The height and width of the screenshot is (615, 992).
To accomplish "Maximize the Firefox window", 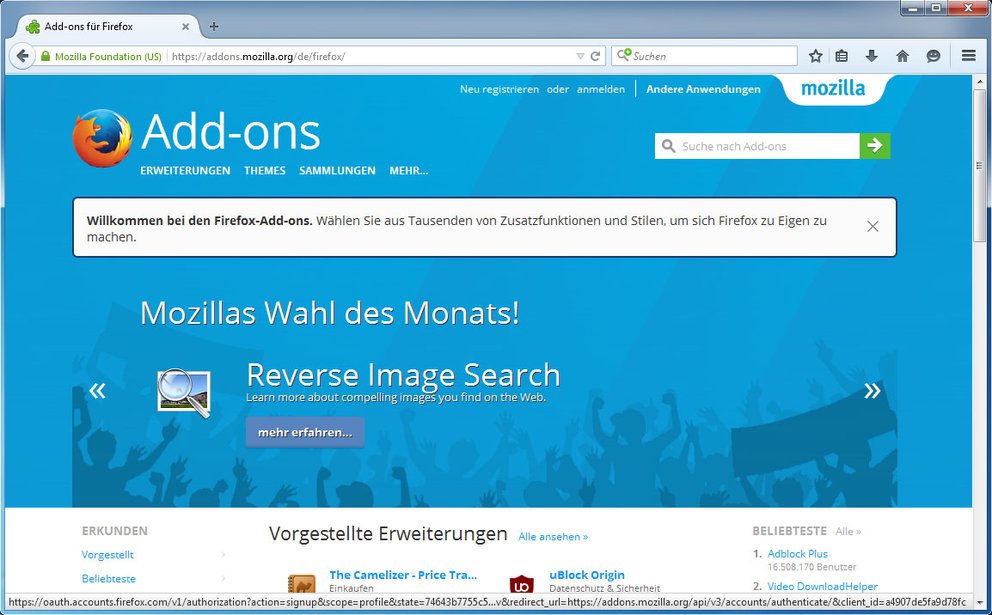I will point(936,8).
